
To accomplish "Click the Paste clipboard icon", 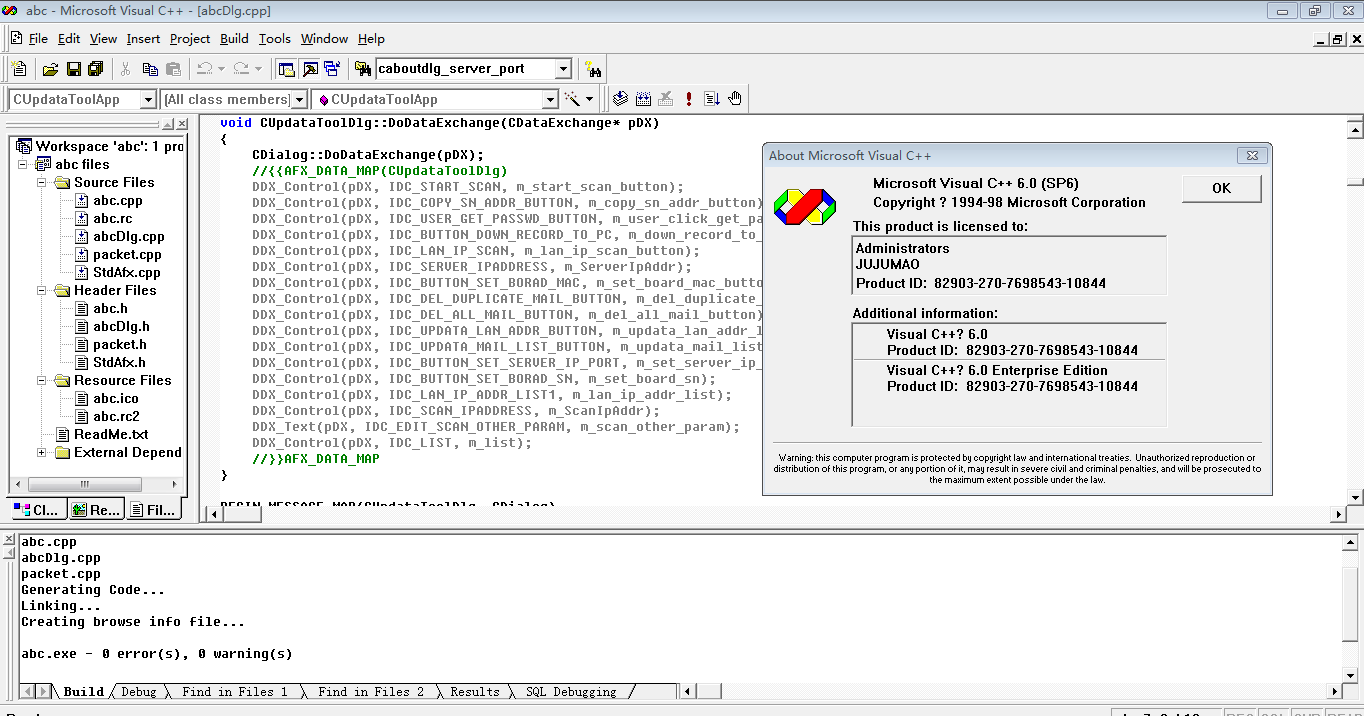I will tap(174, 69).
